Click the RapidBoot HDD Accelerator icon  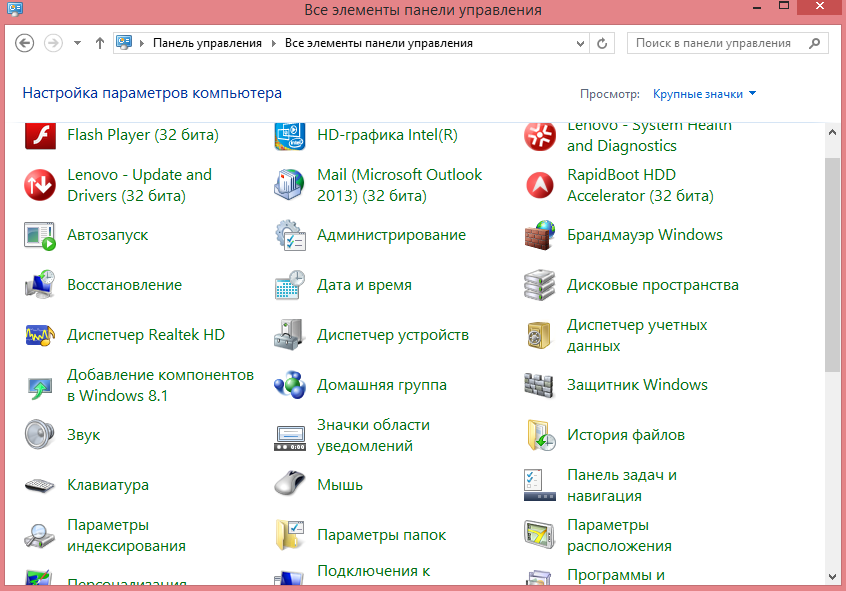[x=540, y=185]
